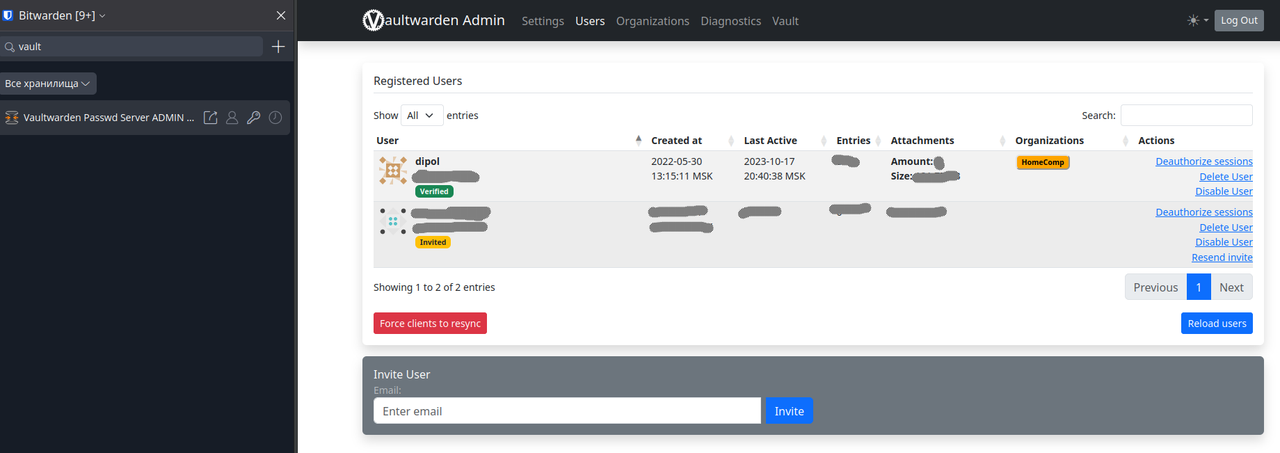Close the Bitwarden panel with X
Viewport: 1280px width, 453px height.
pos(281,15)
